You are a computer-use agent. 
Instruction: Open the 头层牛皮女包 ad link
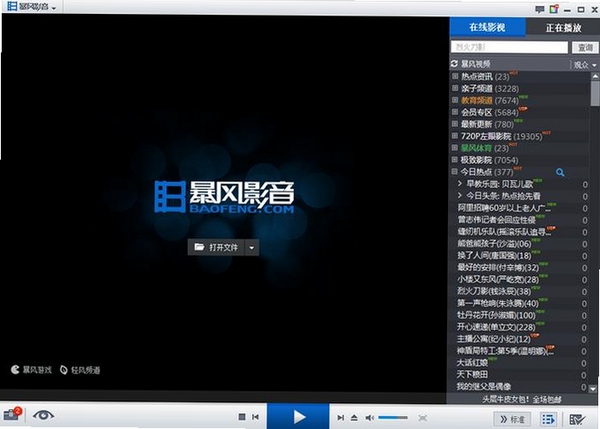coord(521,400)
